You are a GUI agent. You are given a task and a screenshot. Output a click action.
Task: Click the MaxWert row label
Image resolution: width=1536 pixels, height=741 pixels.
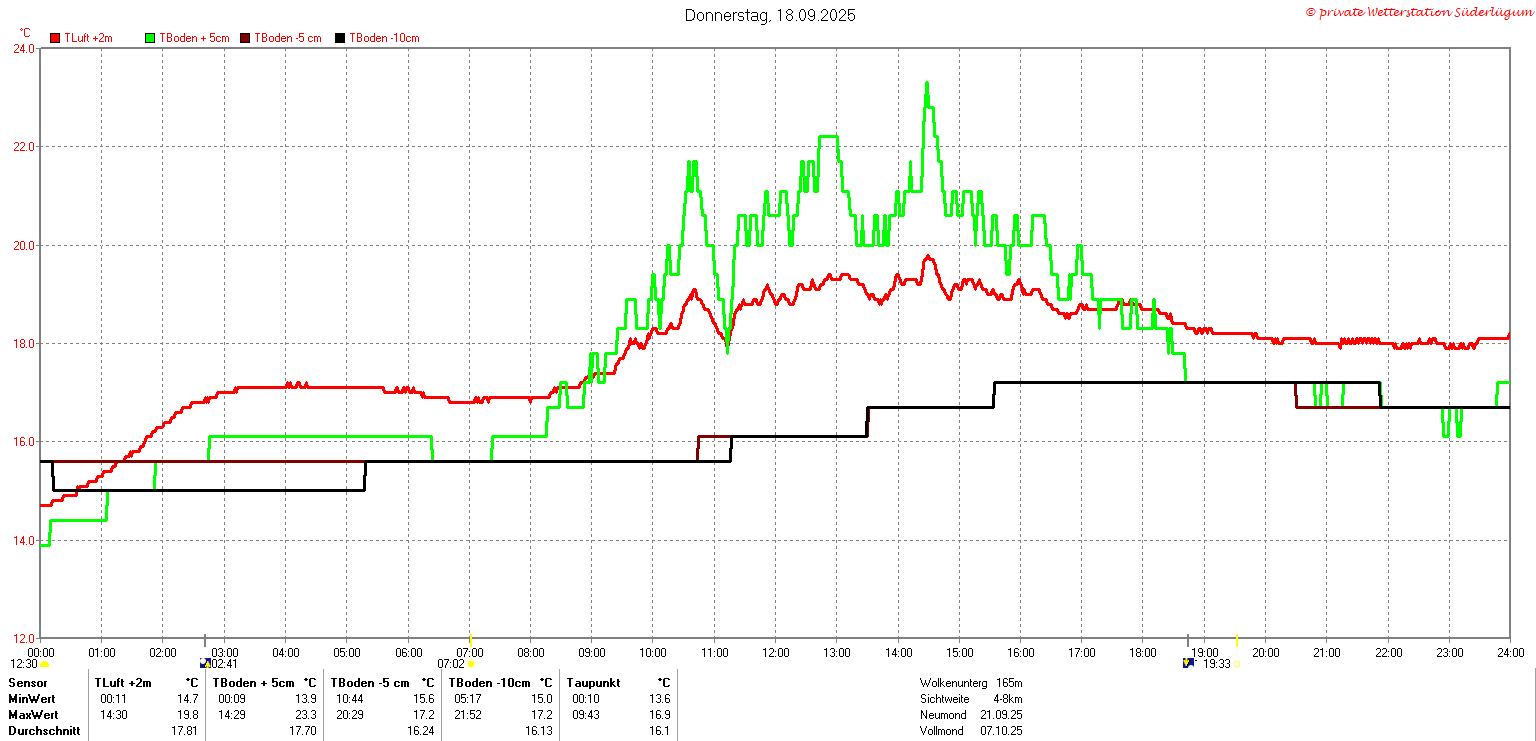click(33, 715)
